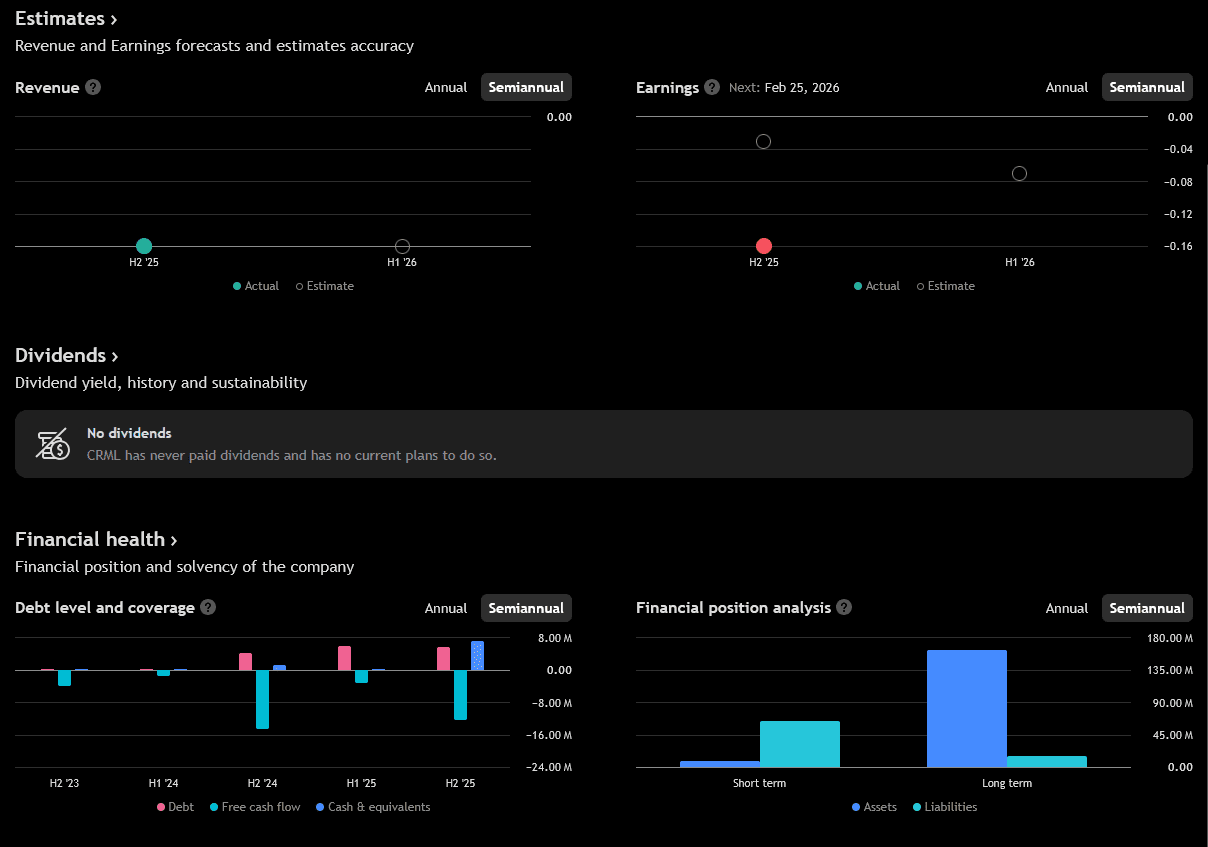Open Financial position analysis help icon
The image size is (1208, 847).
(844, 607)
